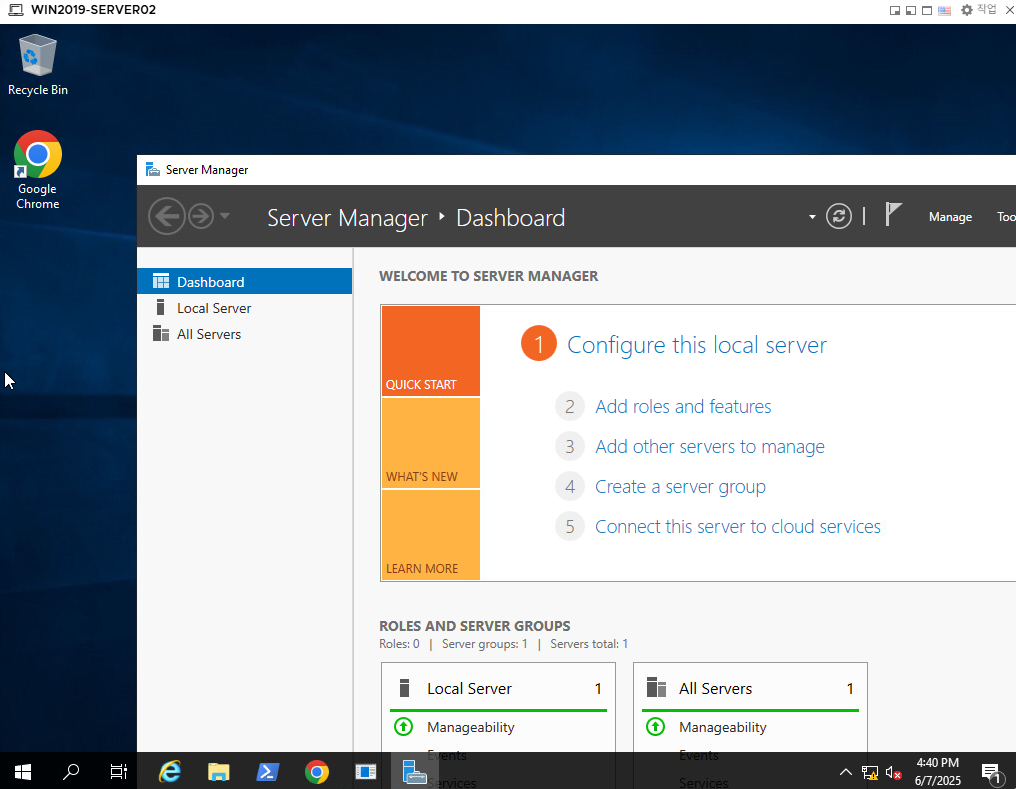1016x789 pixels.
Task: Open All Servers tile header
Action: 750,688
